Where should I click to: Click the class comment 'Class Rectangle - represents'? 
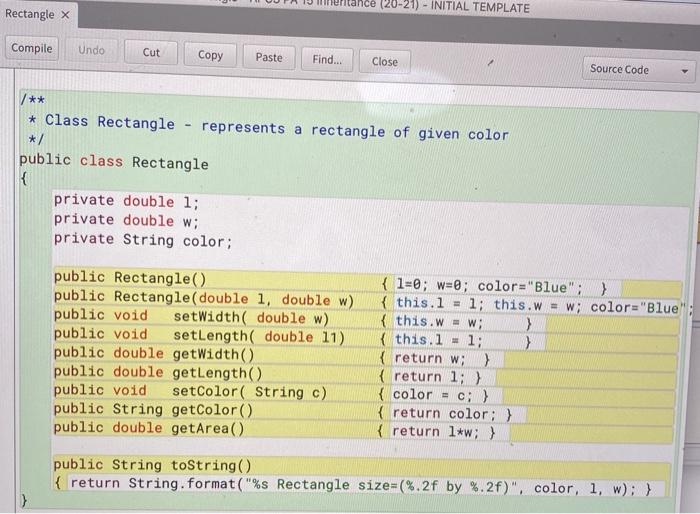(165, 124)
